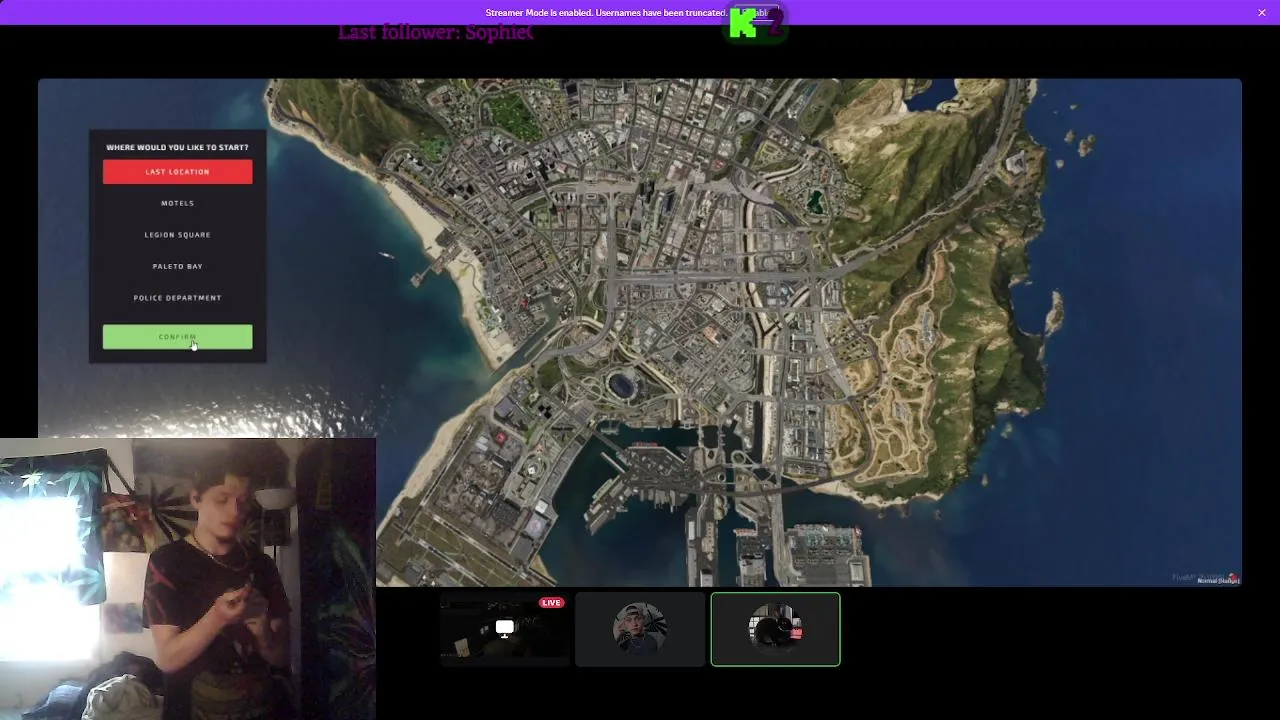Select the cap-wearing user's avatar tile
This screenshot has width=1280, height=720.
pos(640,629)
